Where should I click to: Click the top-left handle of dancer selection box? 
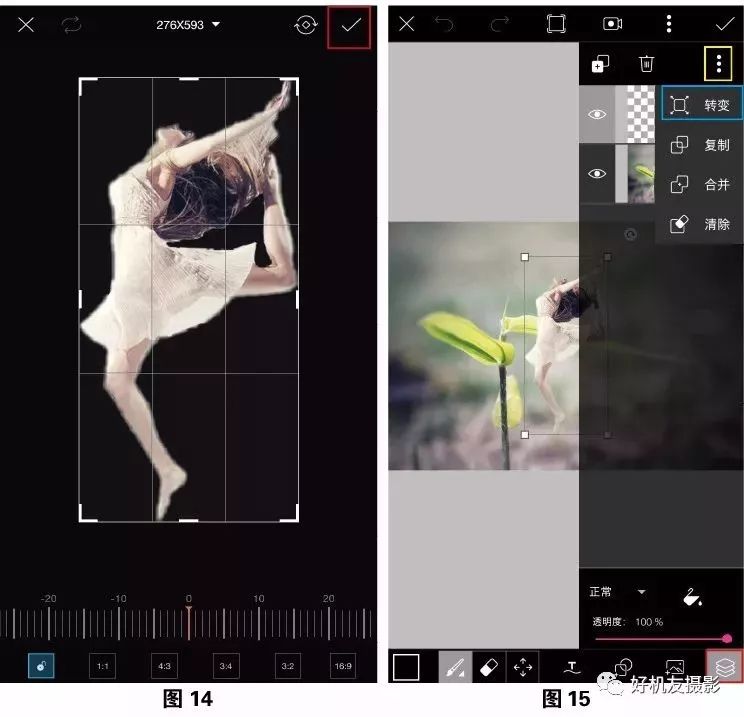[x=524, y=257]
